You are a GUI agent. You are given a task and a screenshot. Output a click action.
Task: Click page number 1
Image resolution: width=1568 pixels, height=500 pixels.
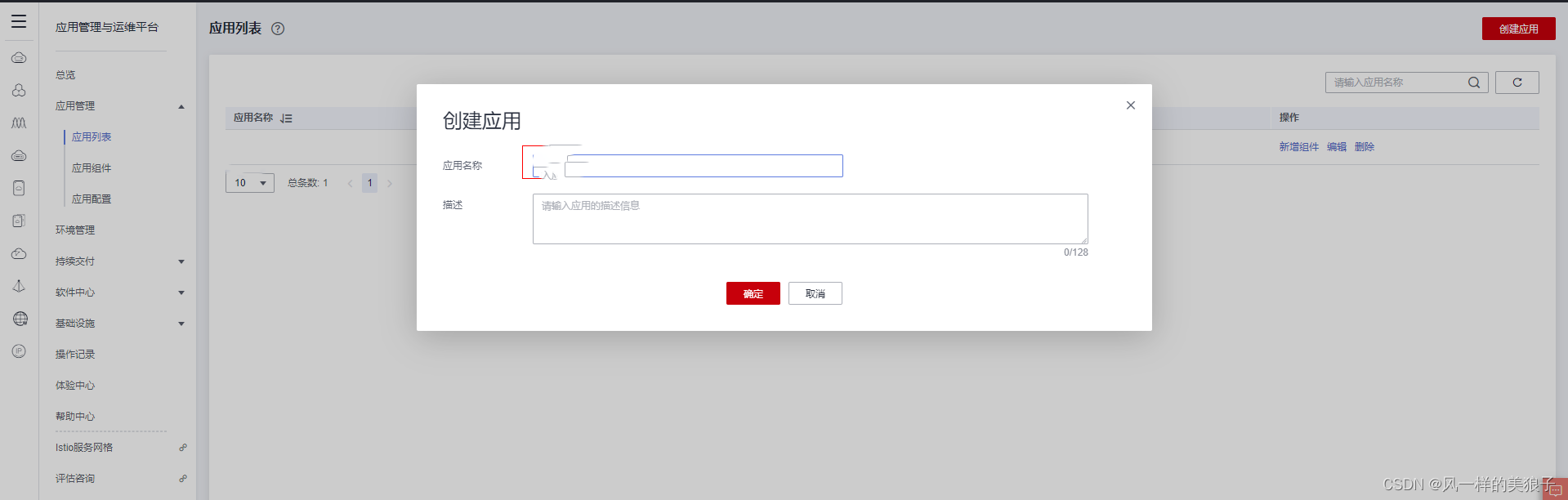[370, 183]
